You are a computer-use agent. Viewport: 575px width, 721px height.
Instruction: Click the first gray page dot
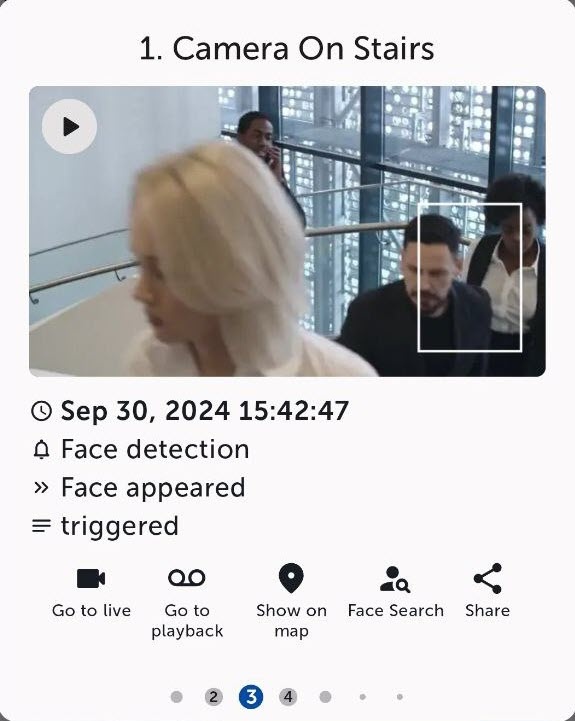pyautogui.click(x=177, y=697)
